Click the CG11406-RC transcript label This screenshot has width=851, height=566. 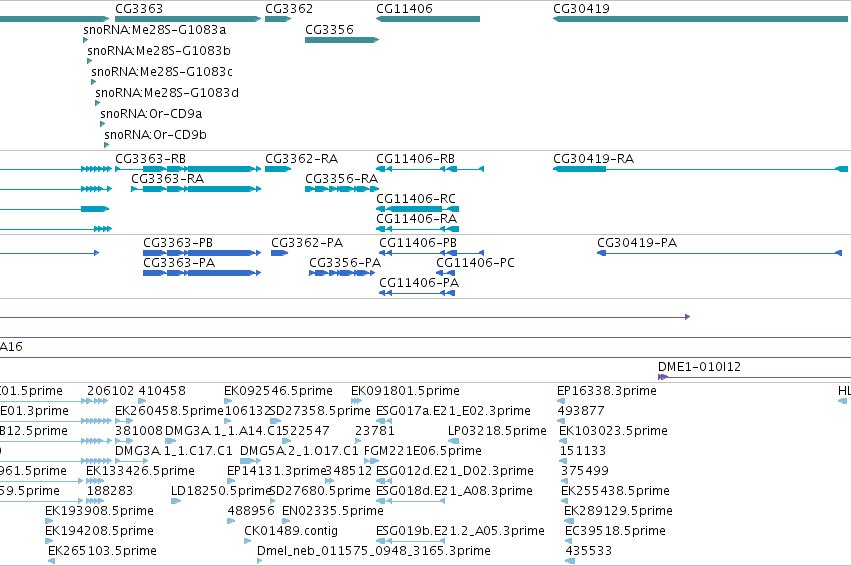click(x=416, y=199)
